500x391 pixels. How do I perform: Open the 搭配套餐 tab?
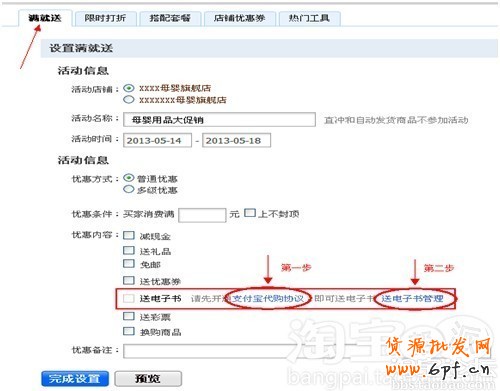170,18
